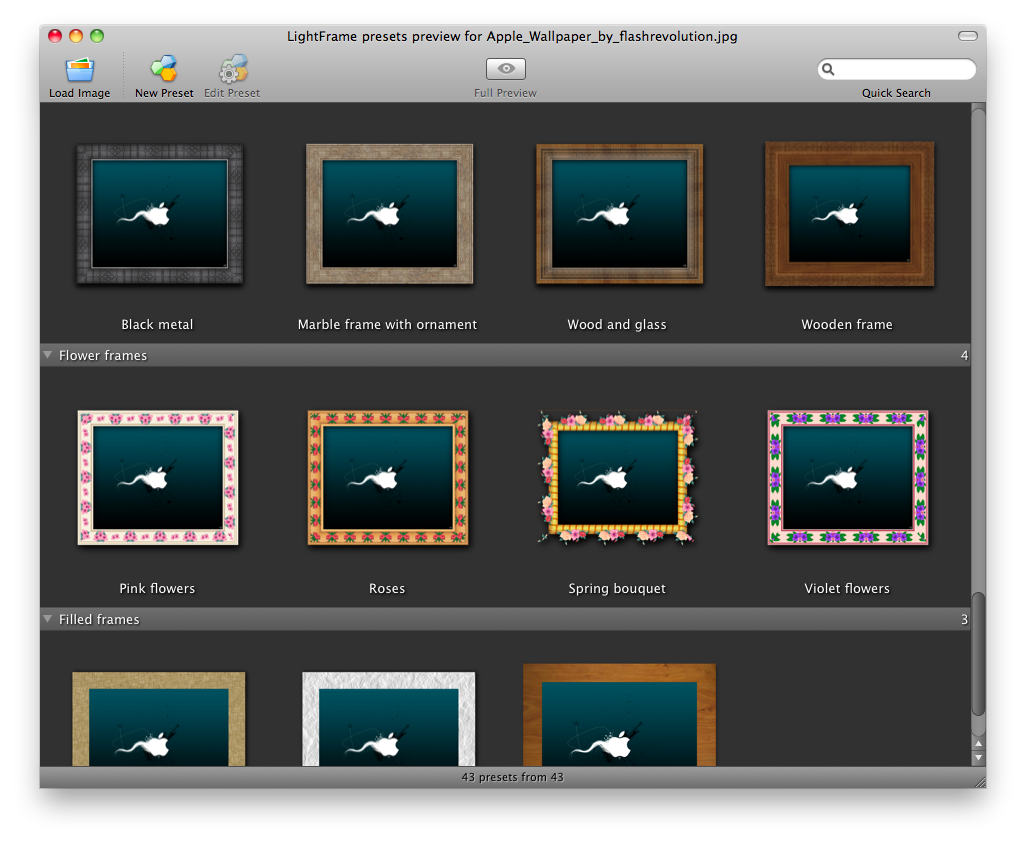Click the Edit Preset gear icon
Image resolution: width=1026 pixels, height=843 pixels.
point(232,69)
